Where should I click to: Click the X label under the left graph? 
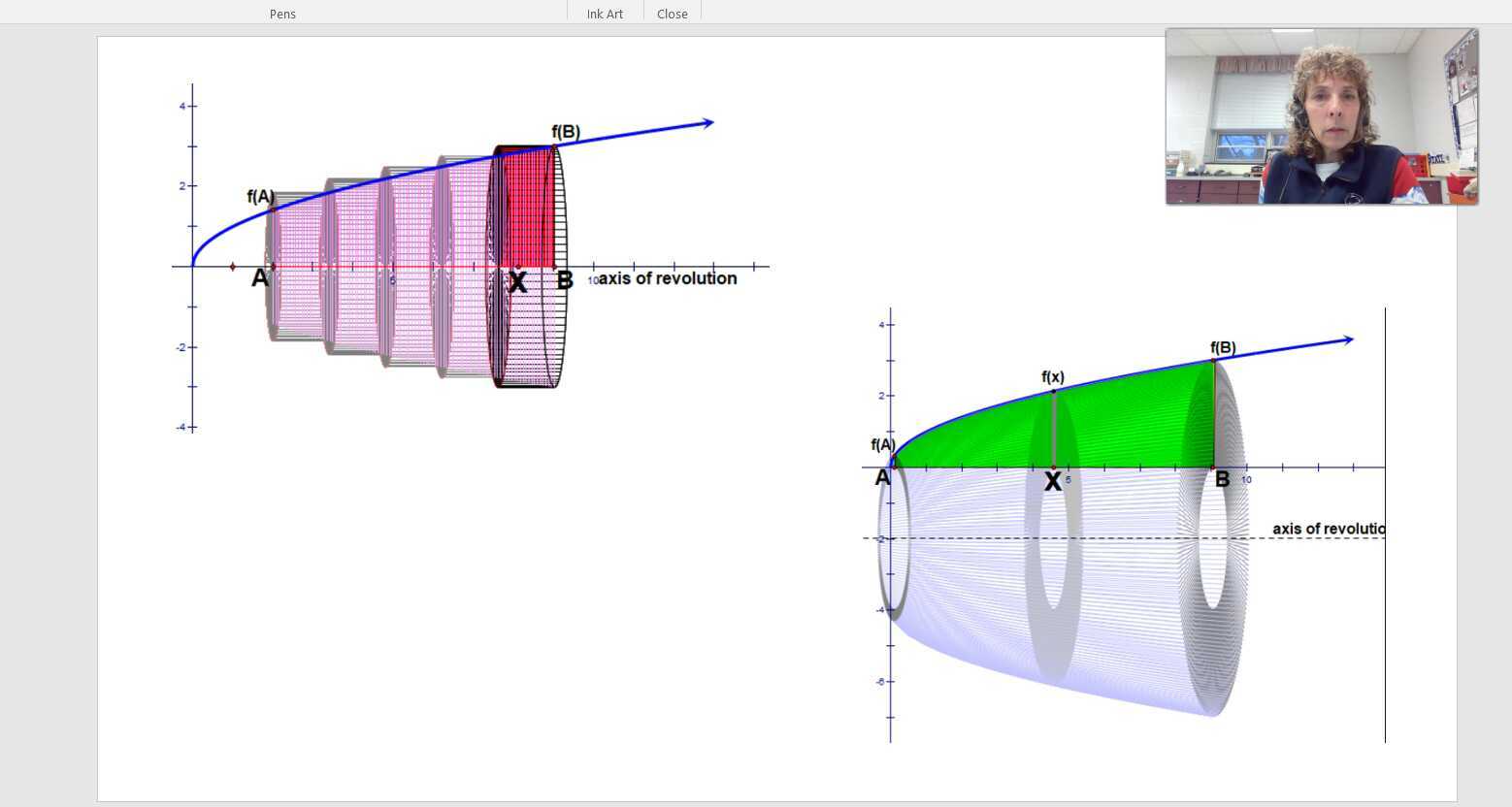518,282
